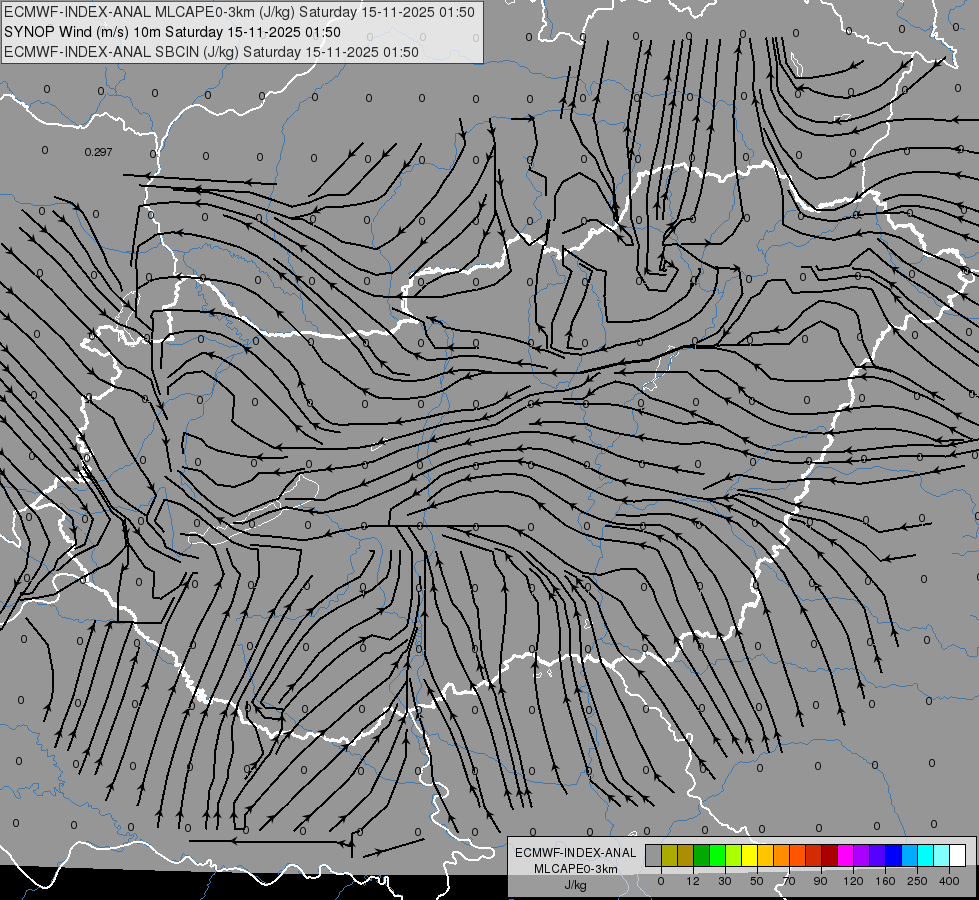The width and height of the screenshot is (979, 900).
Task: Click the legend scale value '12'
Action: coord(693,881)
